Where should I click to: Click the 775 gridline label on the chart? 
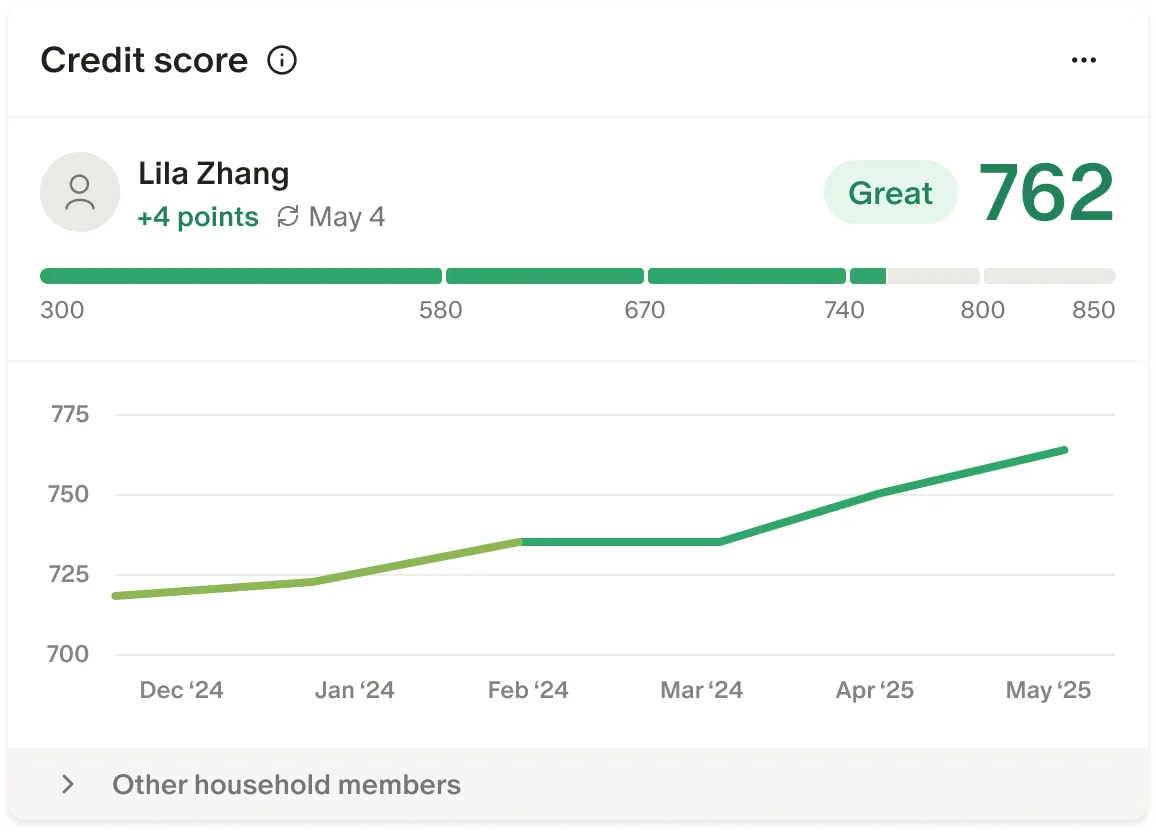point(69,414)
